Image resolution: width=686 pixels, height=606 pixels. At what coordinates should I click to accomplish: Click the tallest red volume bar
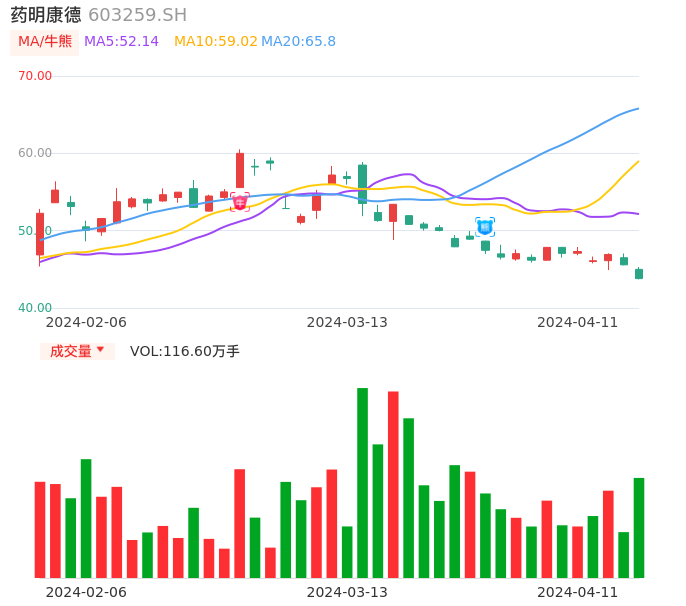[393, 484]
